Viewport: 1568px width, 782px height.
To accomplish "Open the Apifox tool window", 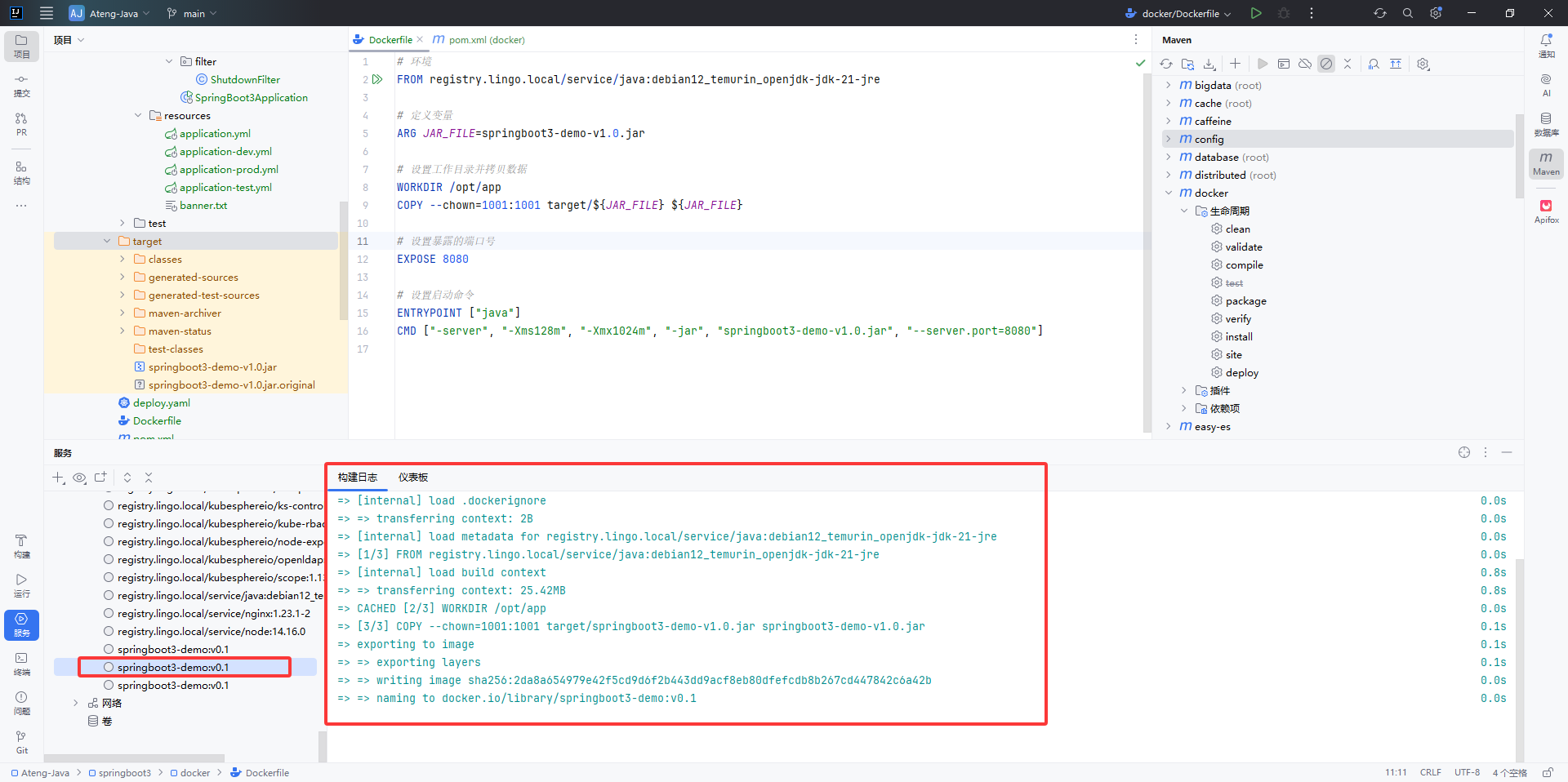I will pyautogui.click(x=1546, y=211).
